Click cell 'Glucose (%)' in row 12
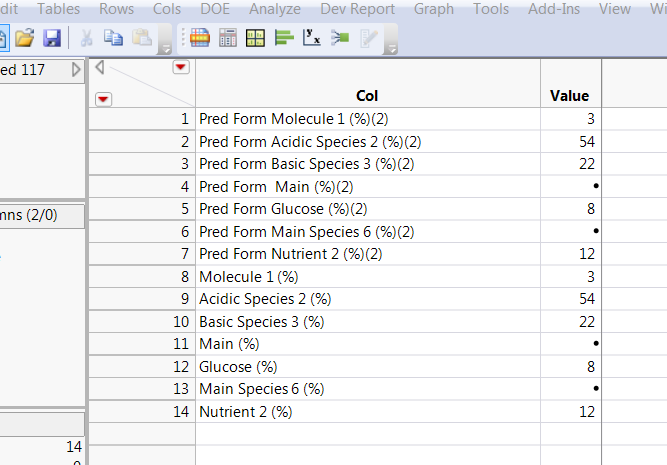The width and height of the screenshot is (667, 465). tap(368, 366)
